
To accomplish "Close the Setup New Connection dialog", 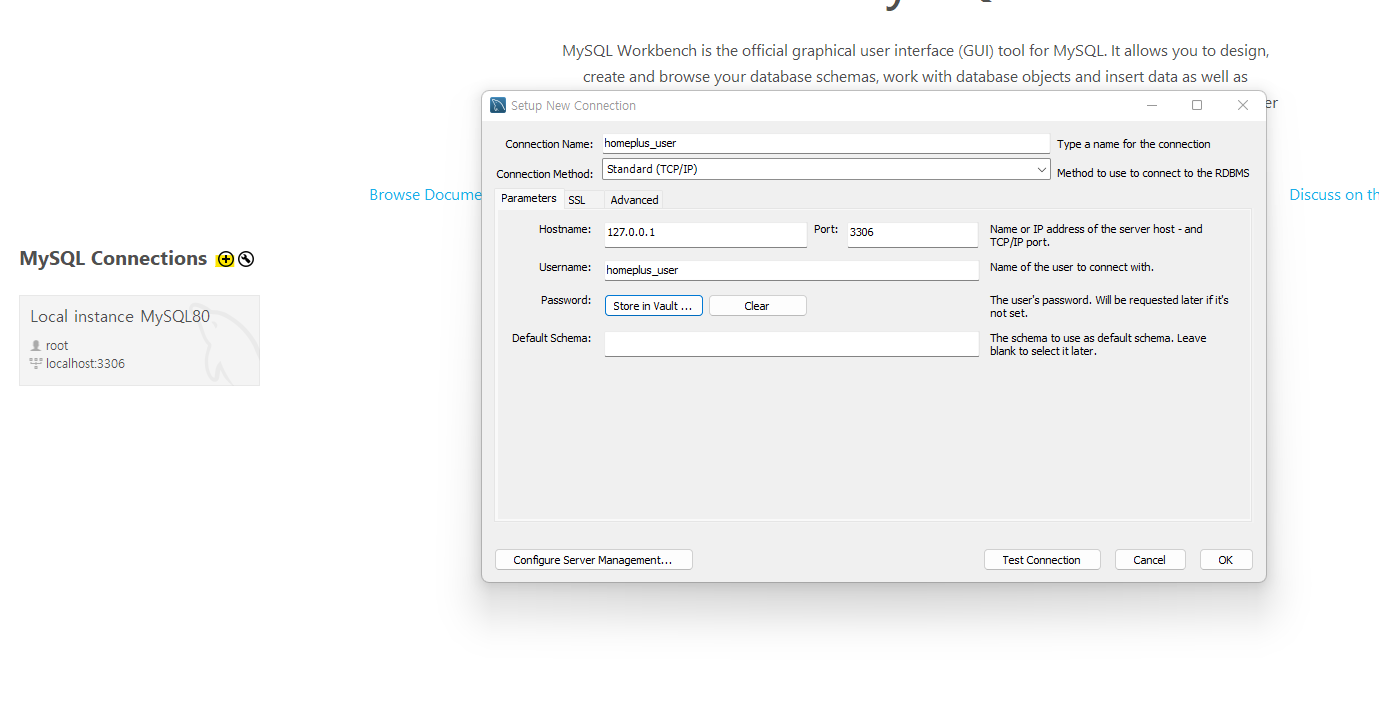I will 1242,105.
